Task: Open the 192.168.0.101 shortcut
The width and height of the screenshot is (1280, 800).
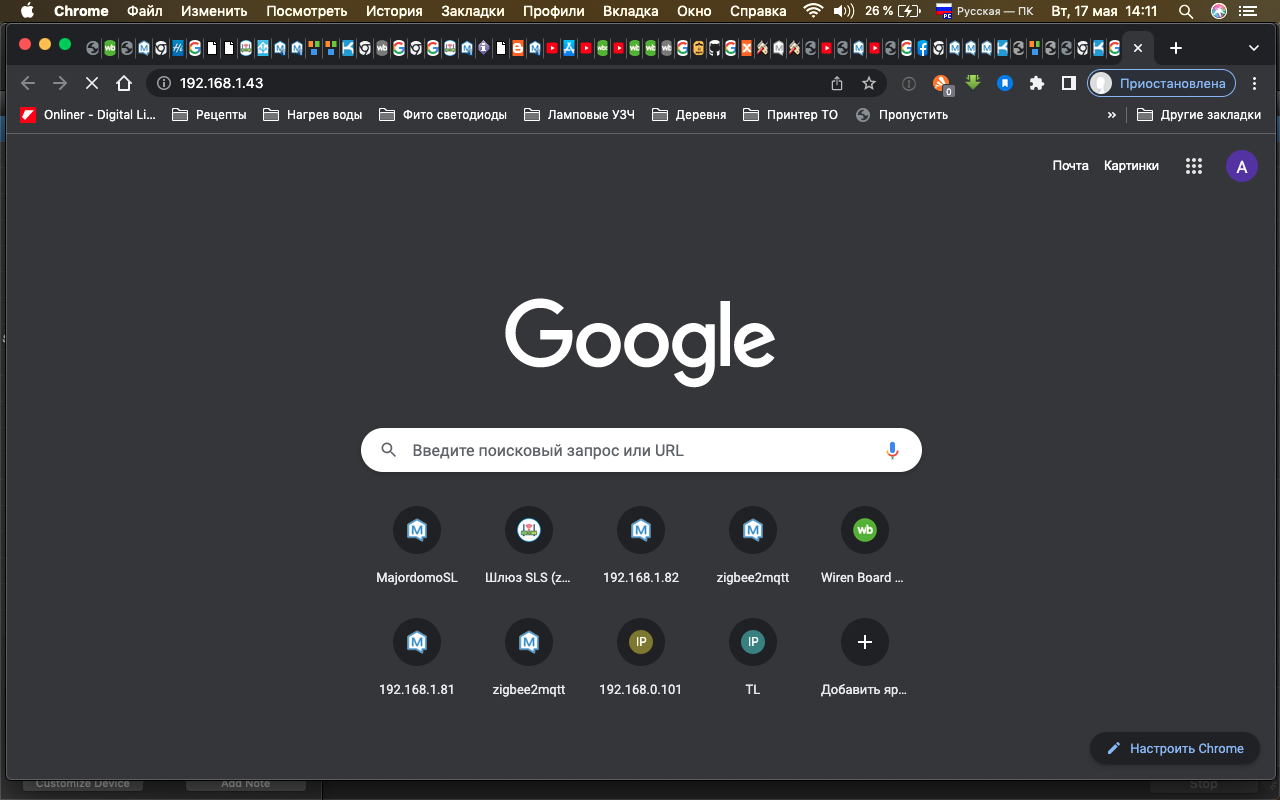Action: (641, 657)
